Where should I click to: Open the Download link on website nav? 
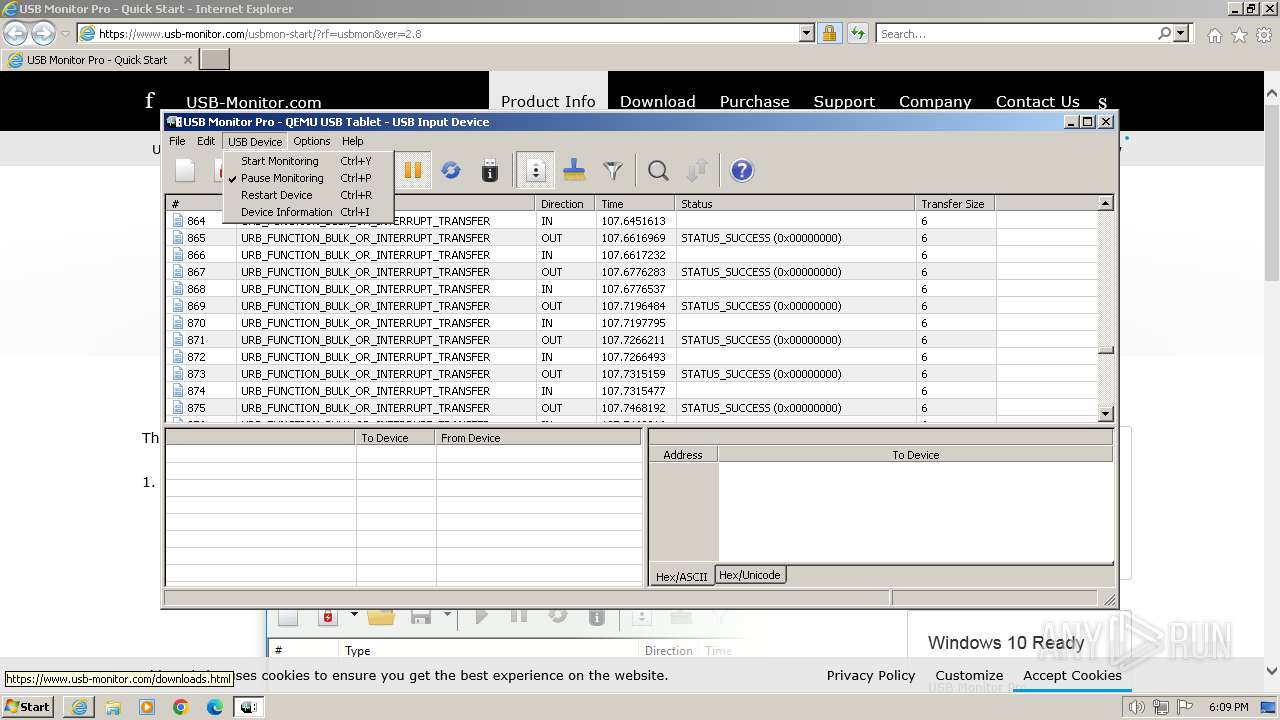[x=657, y=102]
